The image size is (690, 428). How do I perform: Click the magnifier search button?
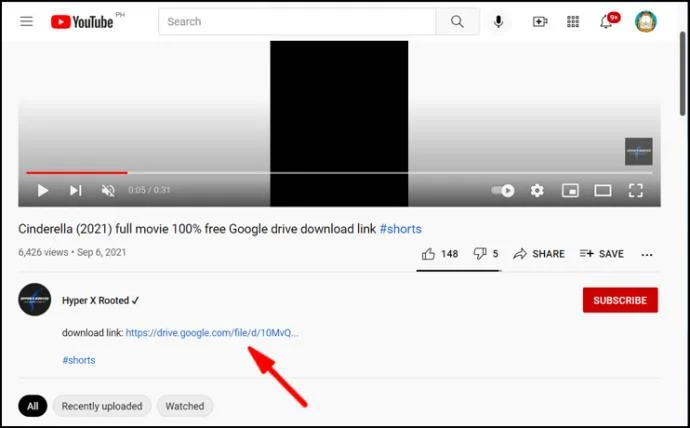(457, 22)
